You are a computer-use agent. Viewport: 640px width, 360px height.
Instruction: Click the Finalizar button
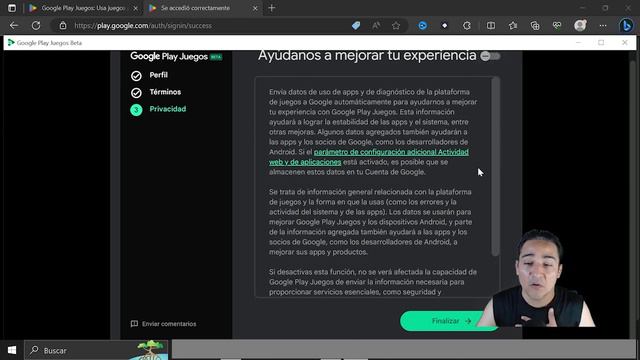click(449, 321)
